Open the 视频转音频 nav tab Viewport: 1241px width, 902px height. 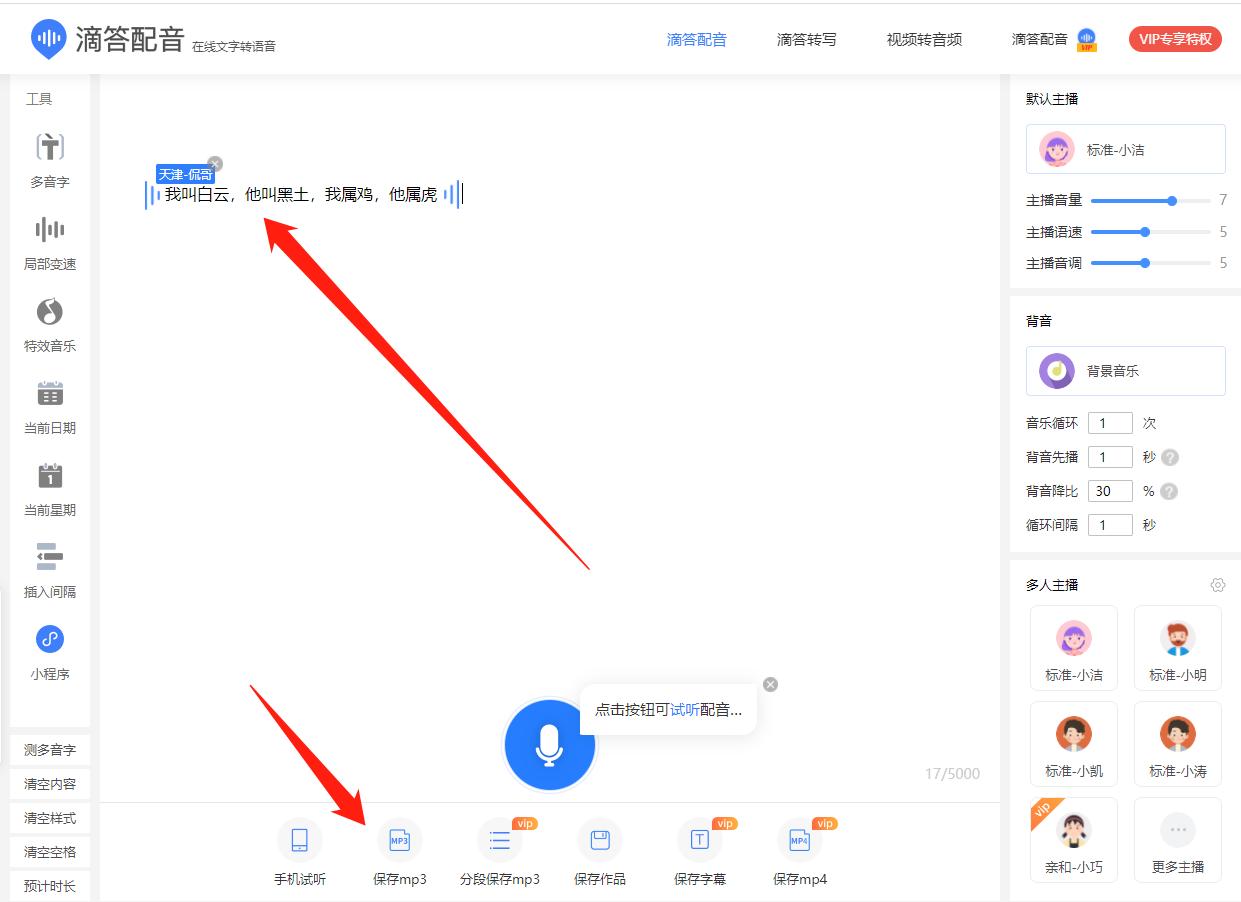click(924, 40)
